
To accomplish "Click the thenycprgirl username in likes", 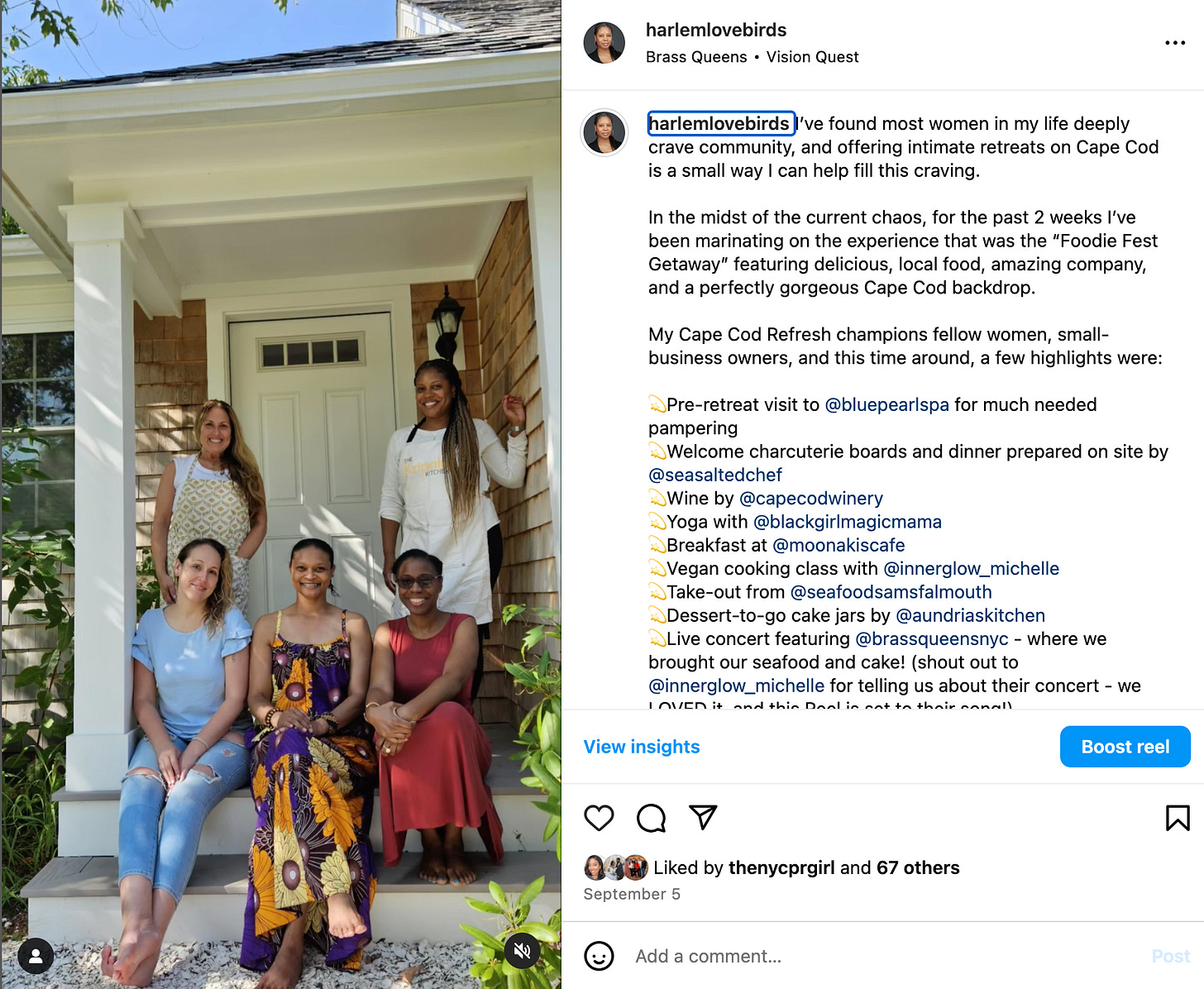I will coord(781,867).
